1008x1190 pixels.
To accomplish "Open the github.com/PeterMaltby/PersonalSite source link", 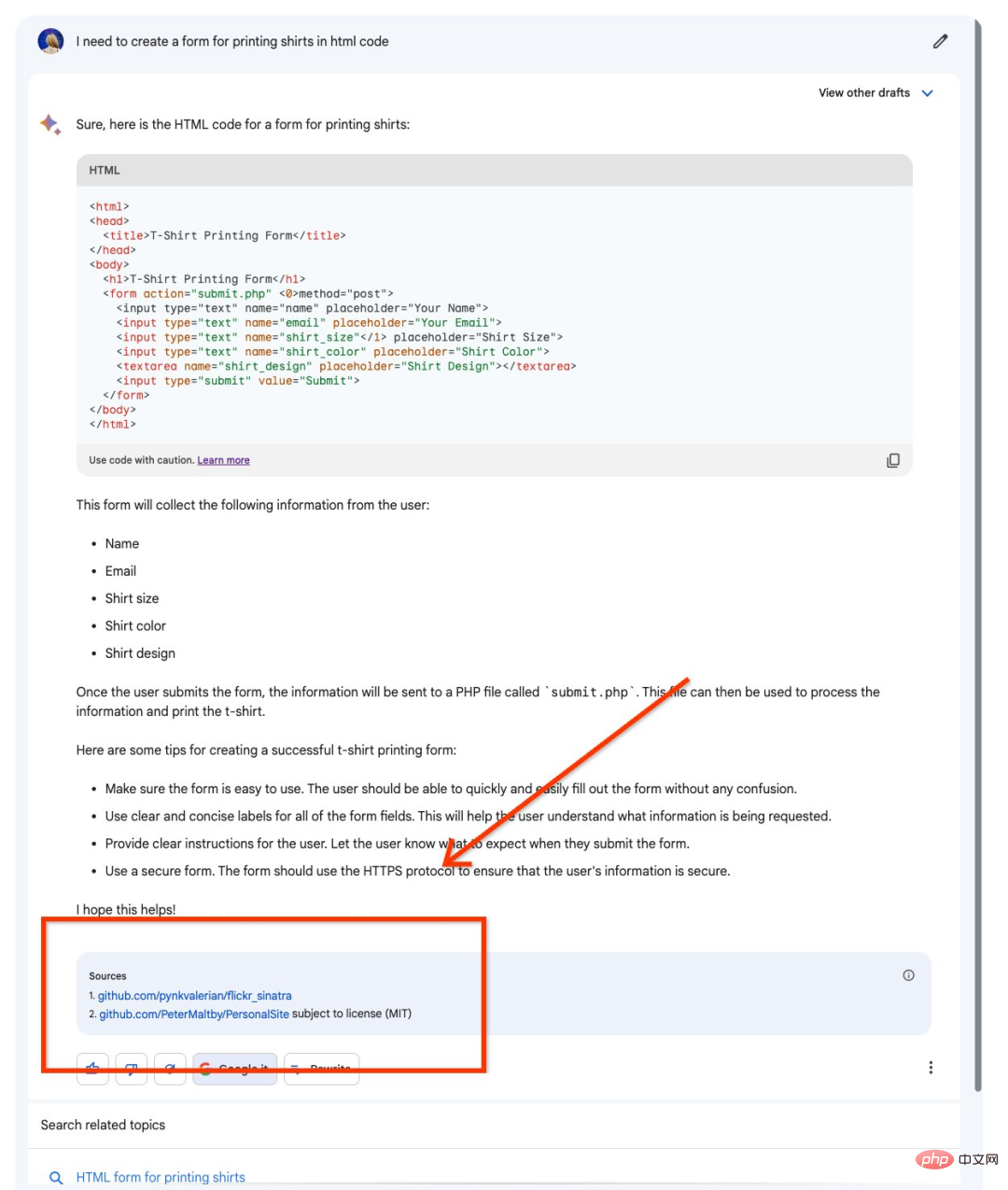I will point(194,1014).
